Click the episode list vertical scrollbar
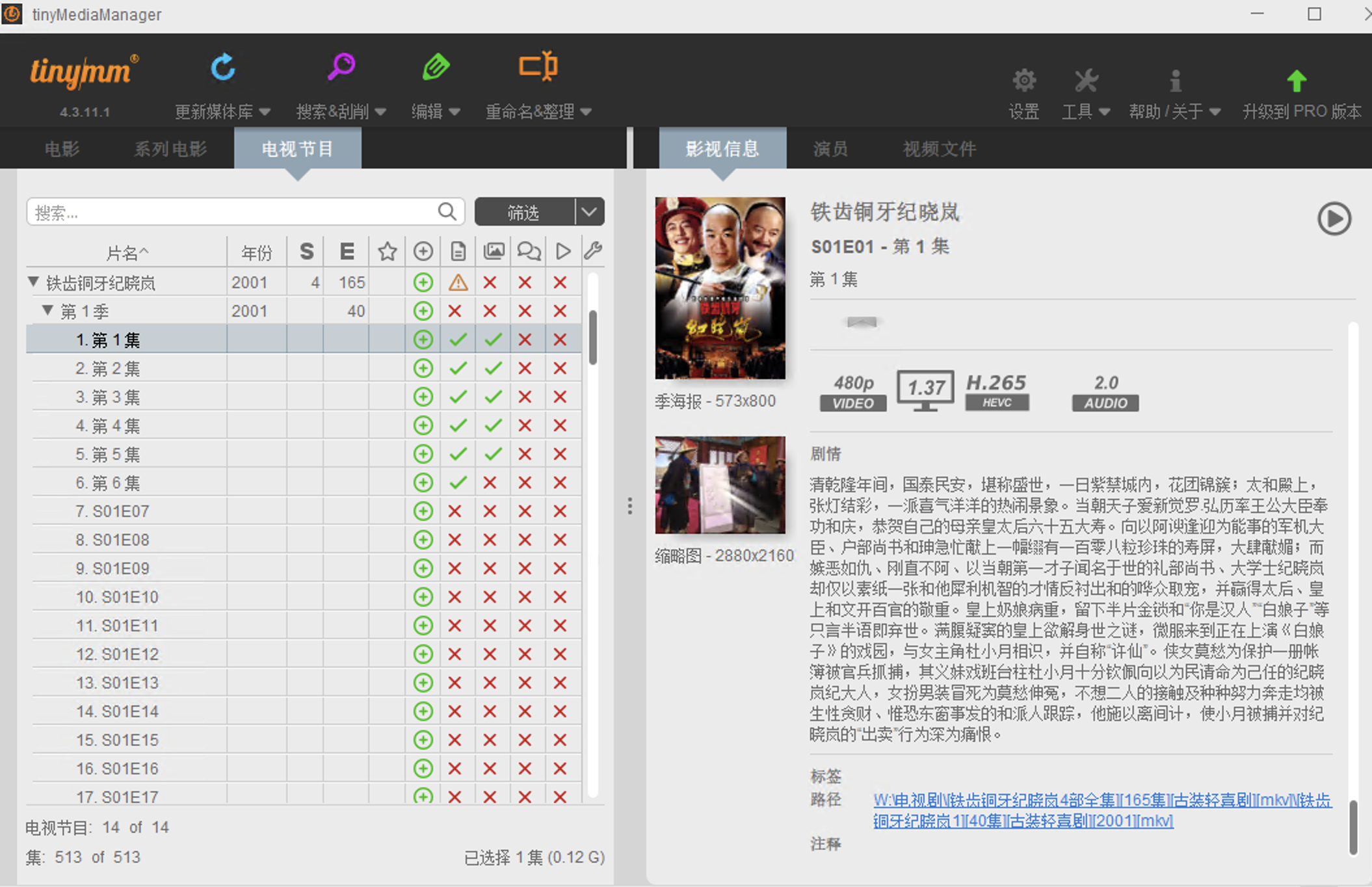The image size is (1372, 887). pos(592,338)
